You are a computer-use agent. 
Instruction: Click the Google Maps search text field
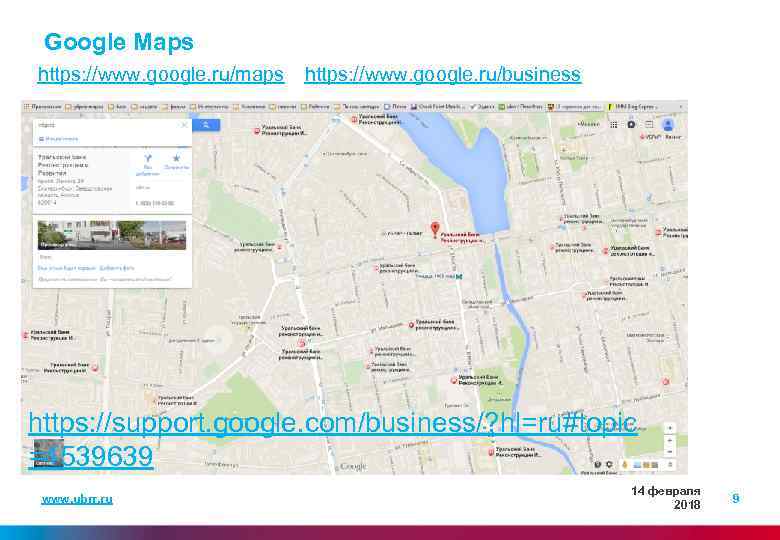[x=108, y=125]
